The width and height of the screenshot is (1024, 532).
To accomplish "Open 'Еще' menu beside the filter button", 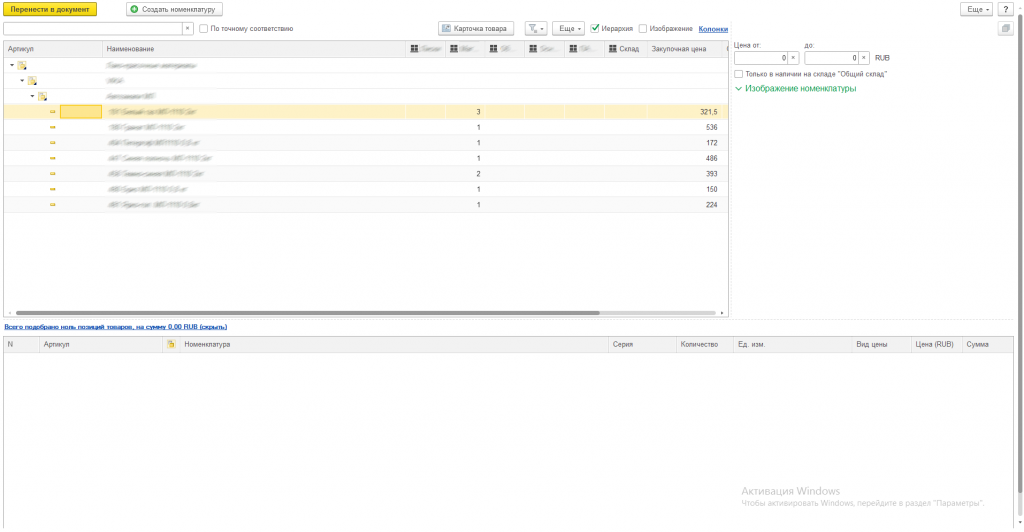I will click(568, 29).
